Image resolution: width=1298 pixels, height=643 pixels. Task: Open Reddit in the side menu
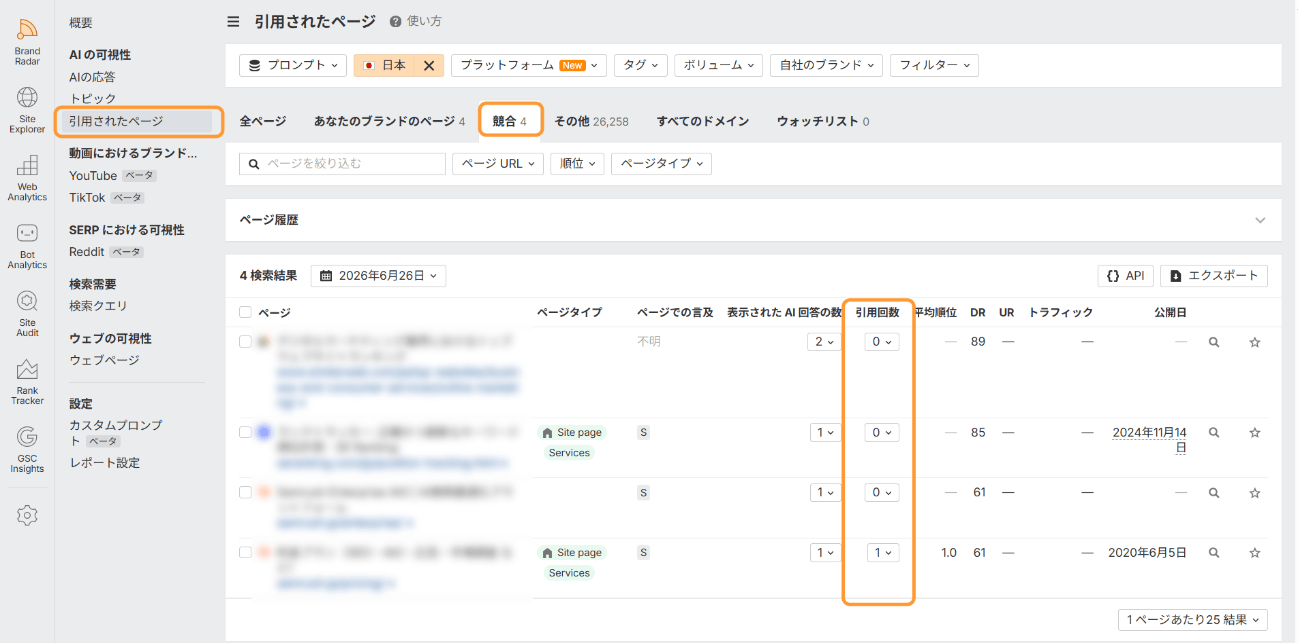pos(87,252)
